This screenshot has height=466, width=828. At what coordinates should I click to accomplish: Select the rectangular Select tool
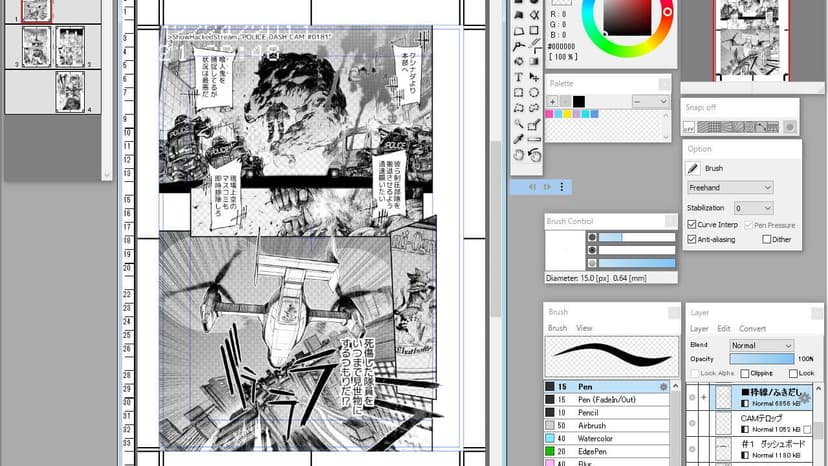click(519, 92)
